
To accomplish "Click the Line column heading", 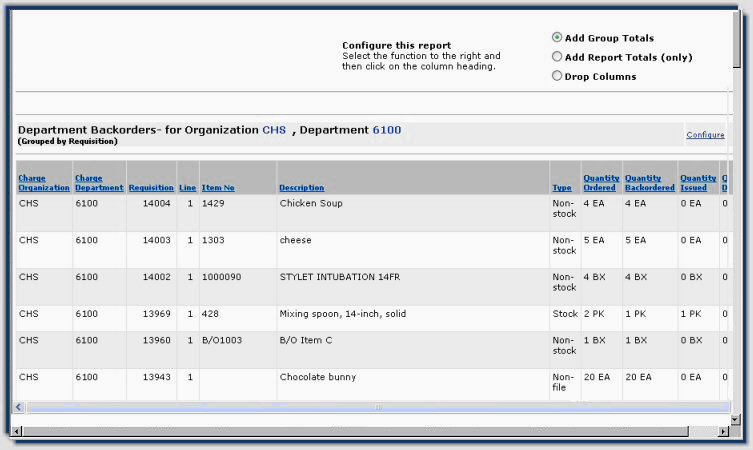I will point(187,188).
